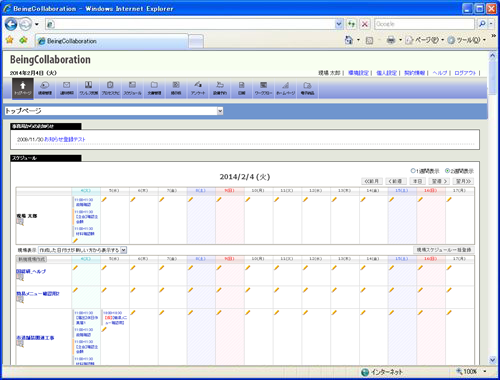Image resolution: width=500 pixels, height=380 pixels.
Task: Open the 文書管理 folder icon
Action: (154, 88)
